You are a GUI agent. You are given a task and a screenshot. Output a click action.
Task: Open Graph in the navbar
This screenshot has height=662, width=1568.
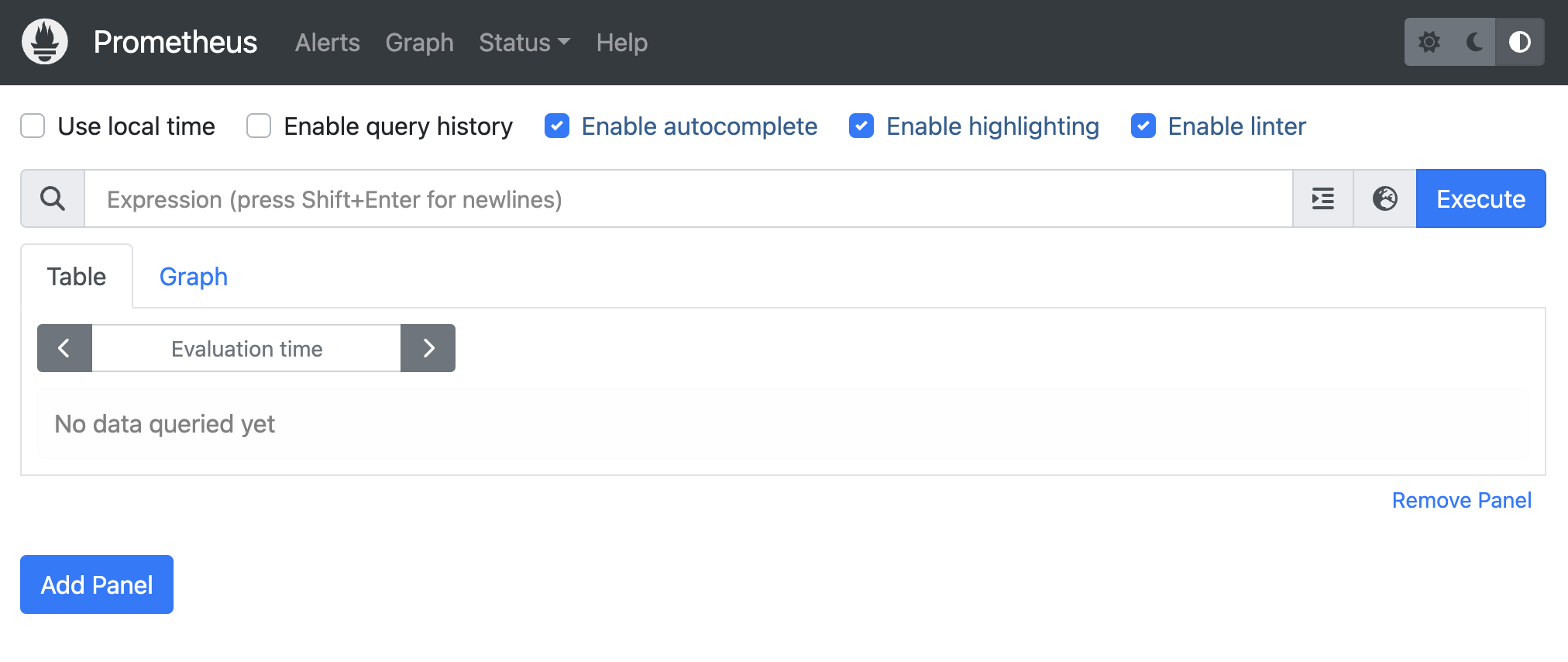(420, 43)
